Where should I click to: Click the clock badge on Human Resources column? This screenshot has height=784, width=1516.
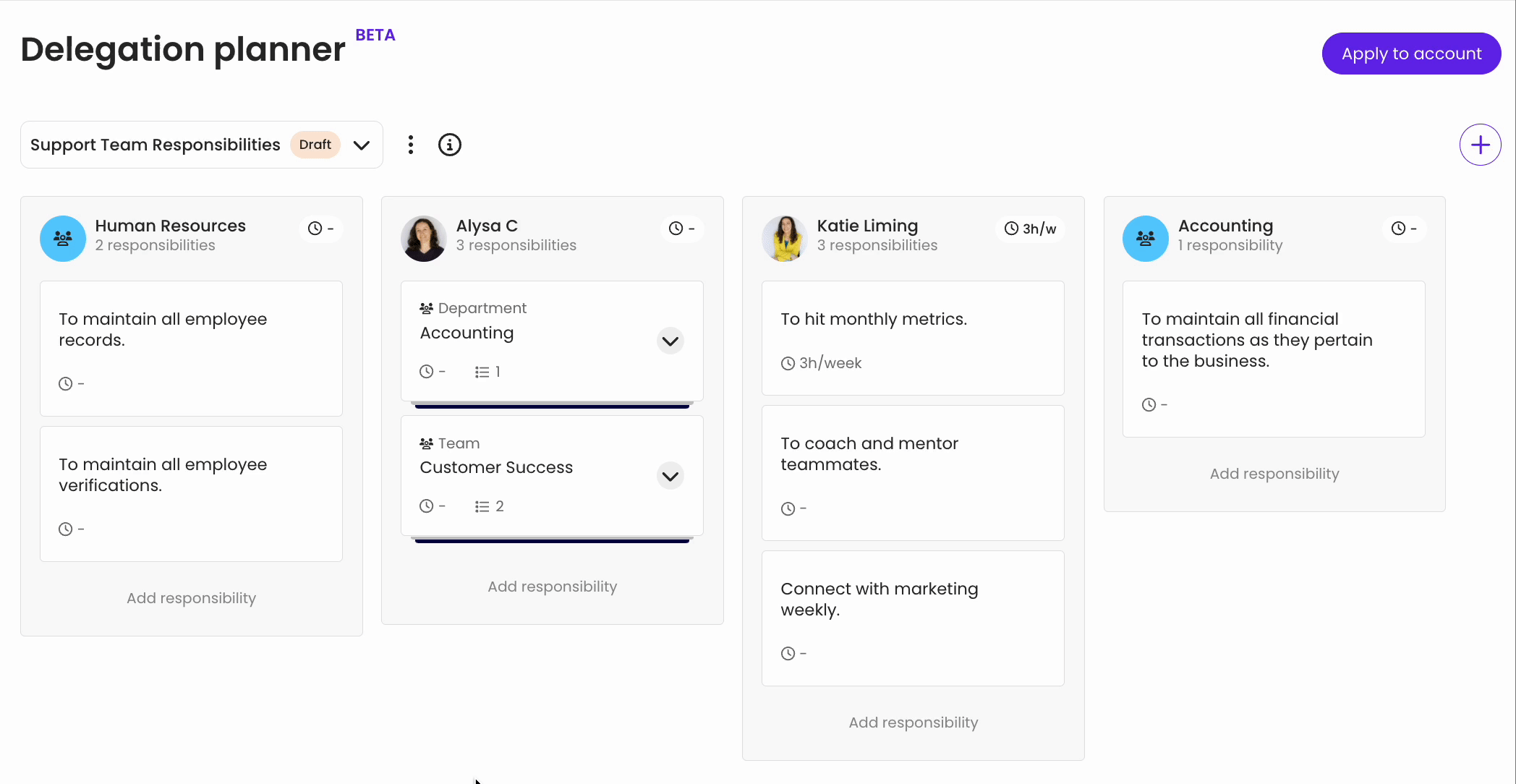click(320, 229)
